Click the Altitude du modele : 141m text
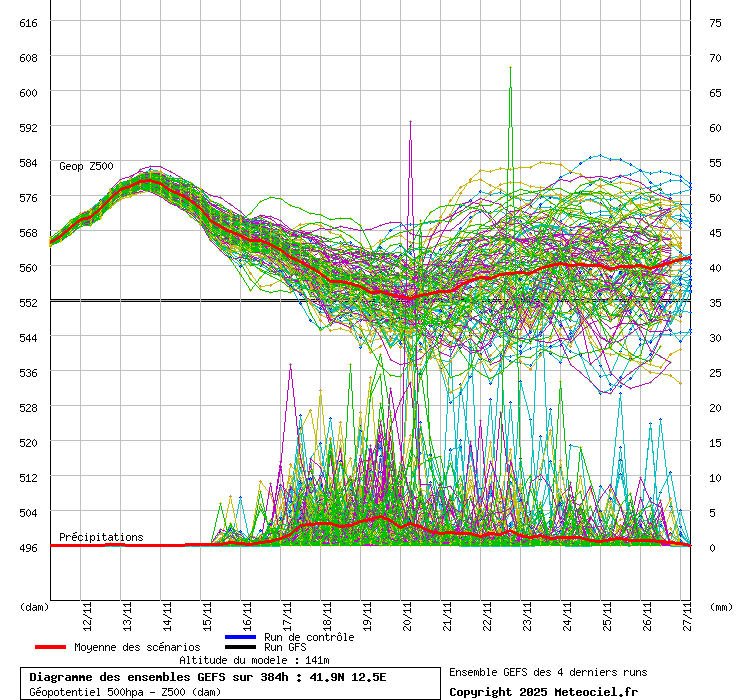Viewport: 740px width, 700px height. pos(254,660)
